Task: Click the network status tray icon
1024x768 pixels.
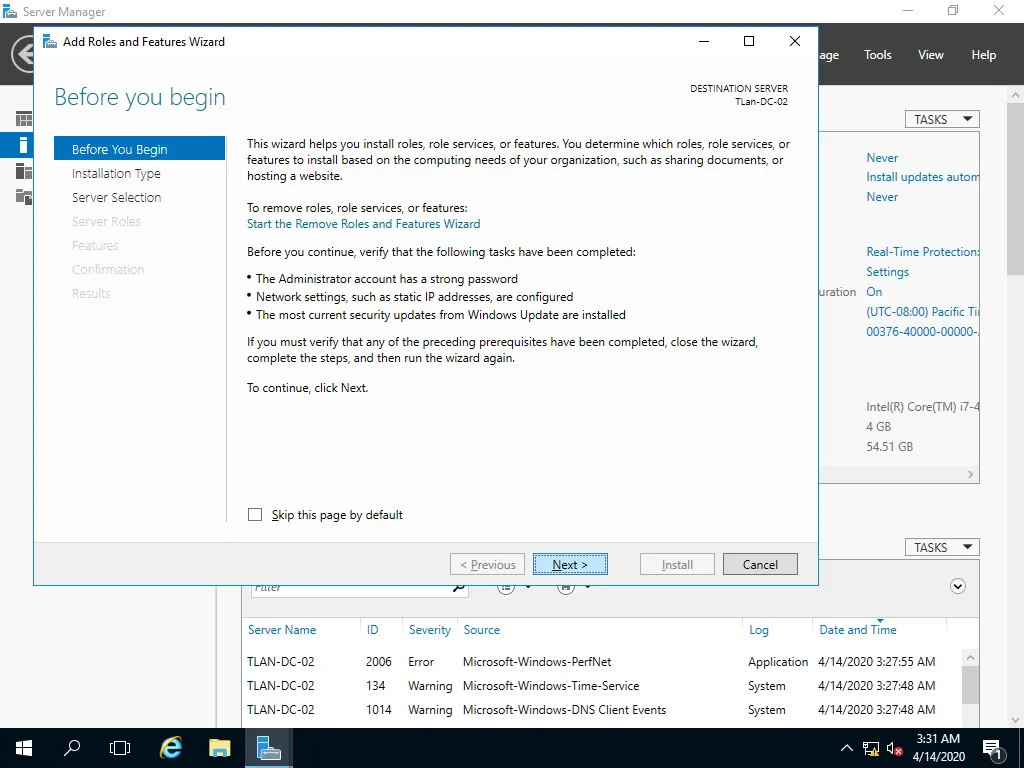Action: coord(871,749)
